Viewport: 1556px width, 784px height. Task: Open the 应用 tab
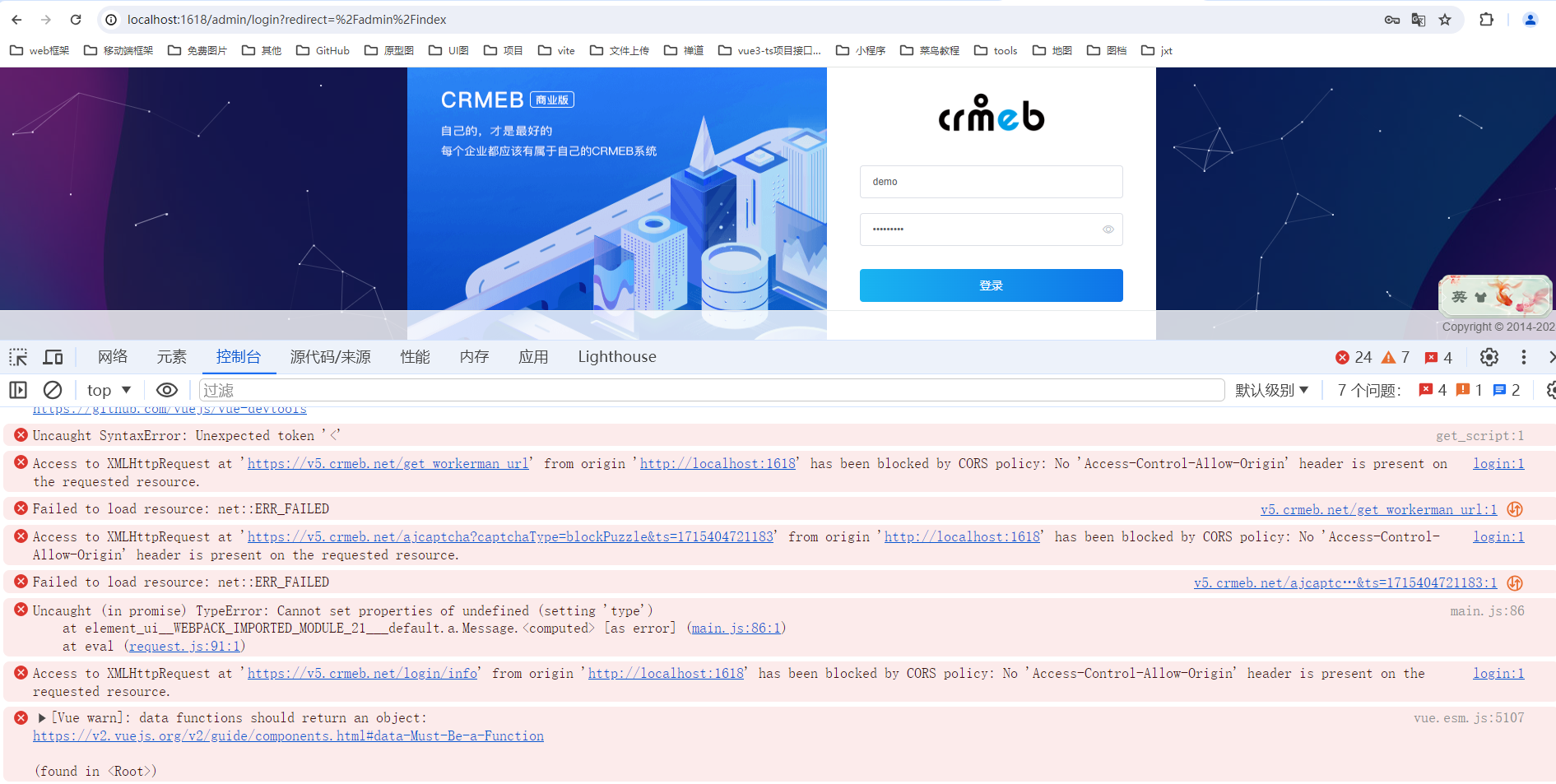[x=534, y=357]
